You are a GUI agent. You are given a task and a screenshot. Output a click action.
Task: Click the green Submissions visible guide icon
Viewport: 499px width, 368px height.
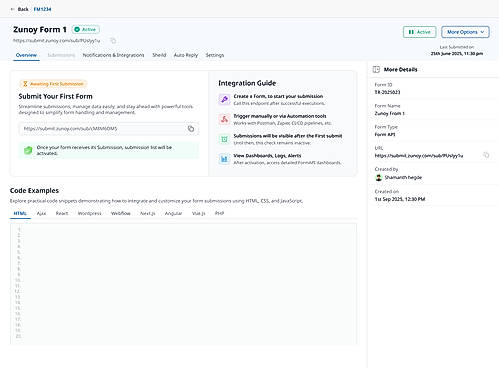point(224,139)
